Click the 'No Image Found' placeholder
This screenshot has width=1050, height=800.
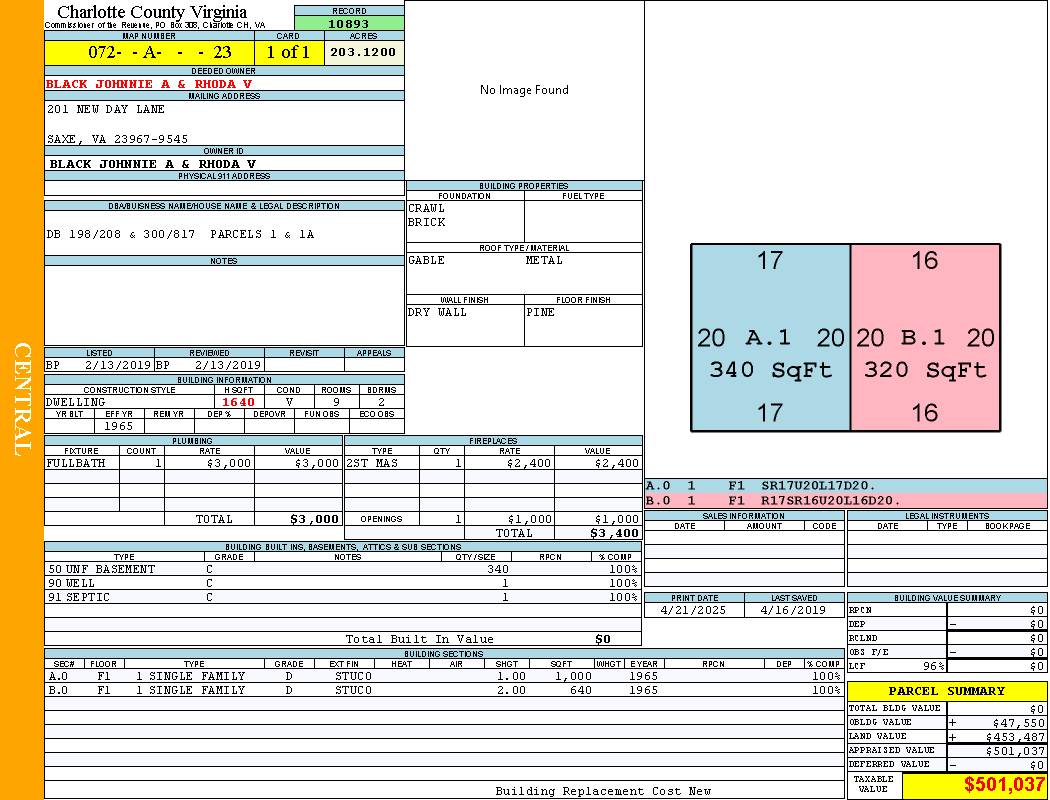click(524, 90)
